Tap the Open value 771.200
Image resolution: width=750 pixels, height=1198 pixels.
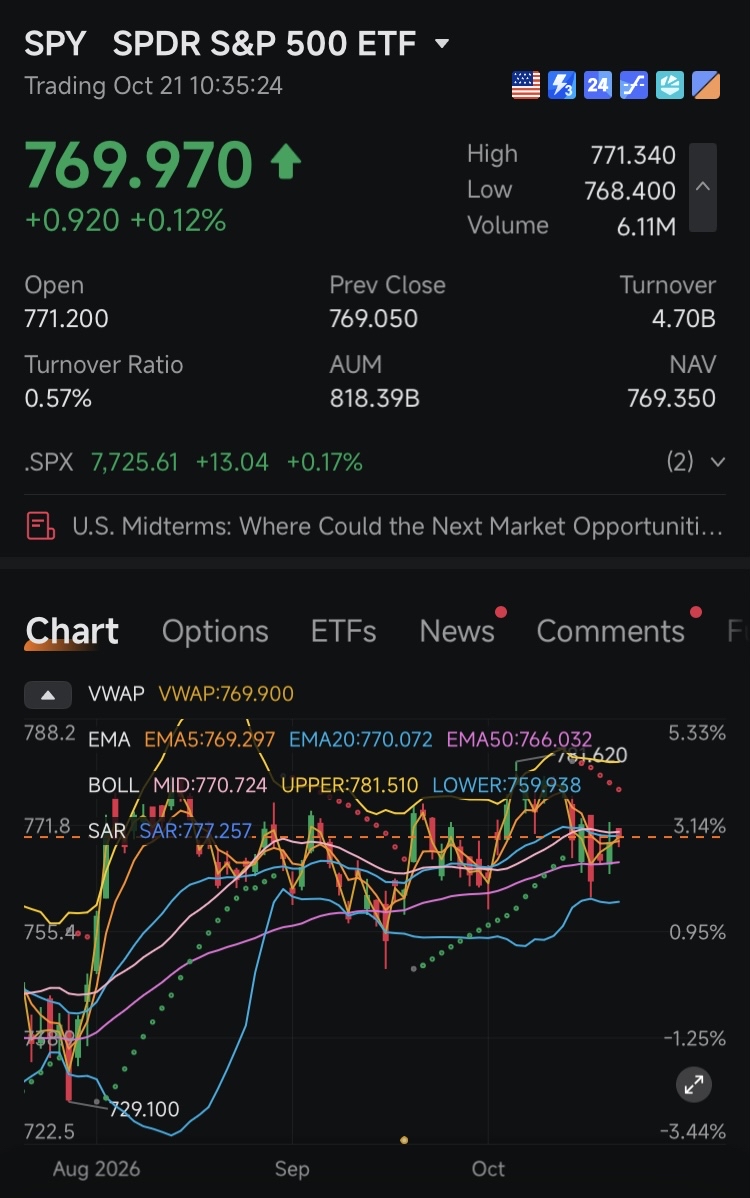(66, 319)
